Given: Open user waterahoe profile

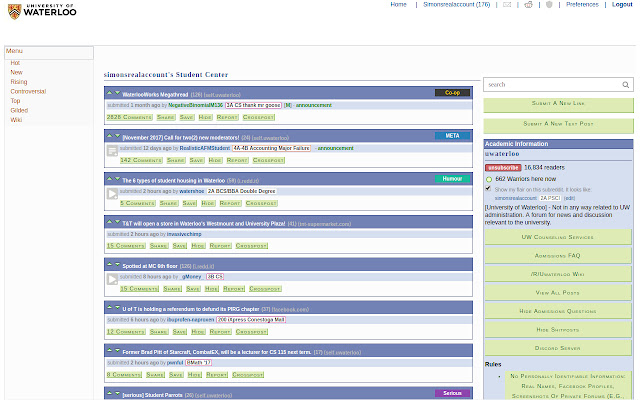Looking at the screenshot, I should click(x=191, y=191).
